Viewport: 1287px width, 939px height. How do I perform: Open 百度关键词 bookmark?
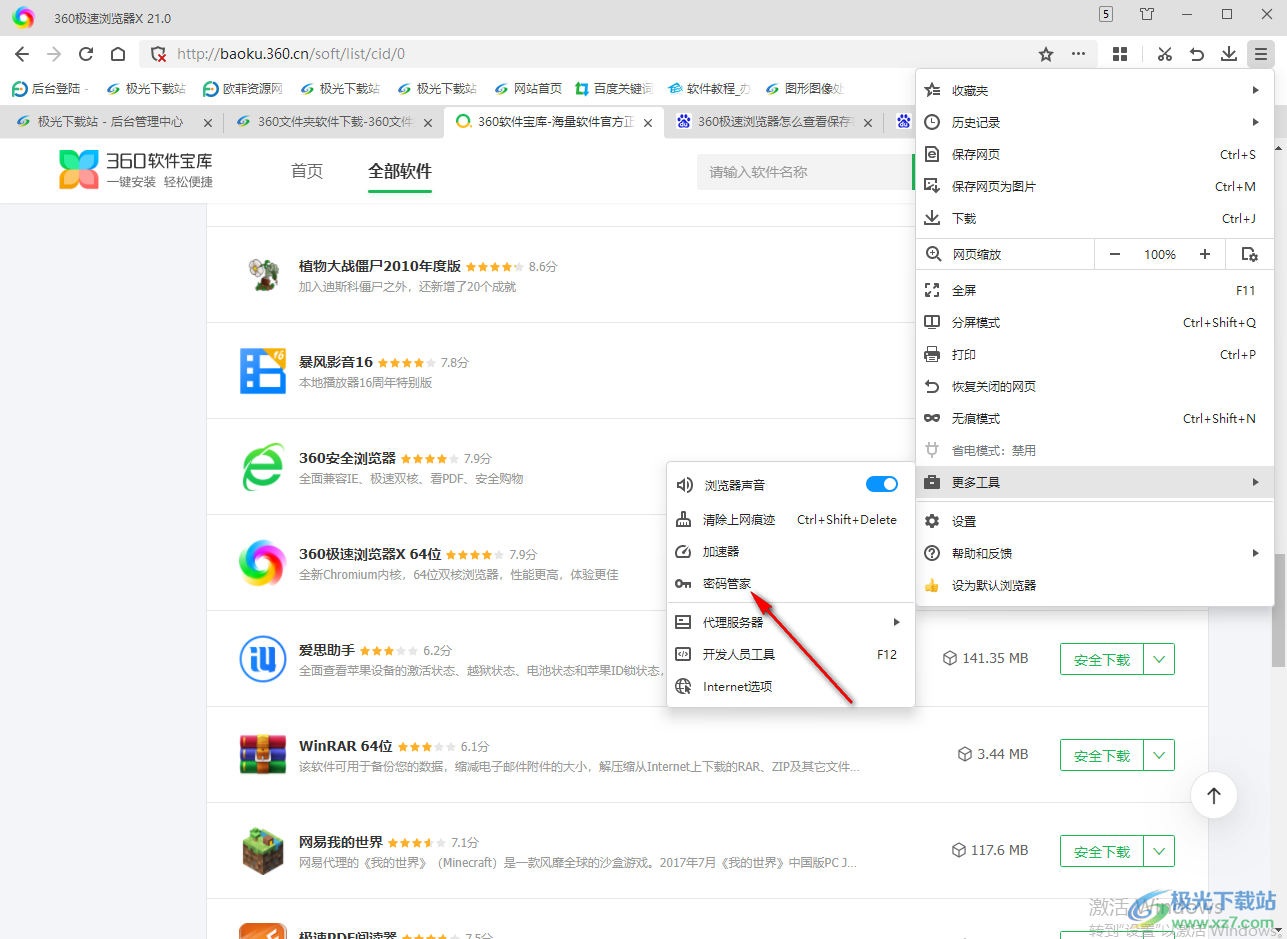pyautogui.click(x=614, y=88)
